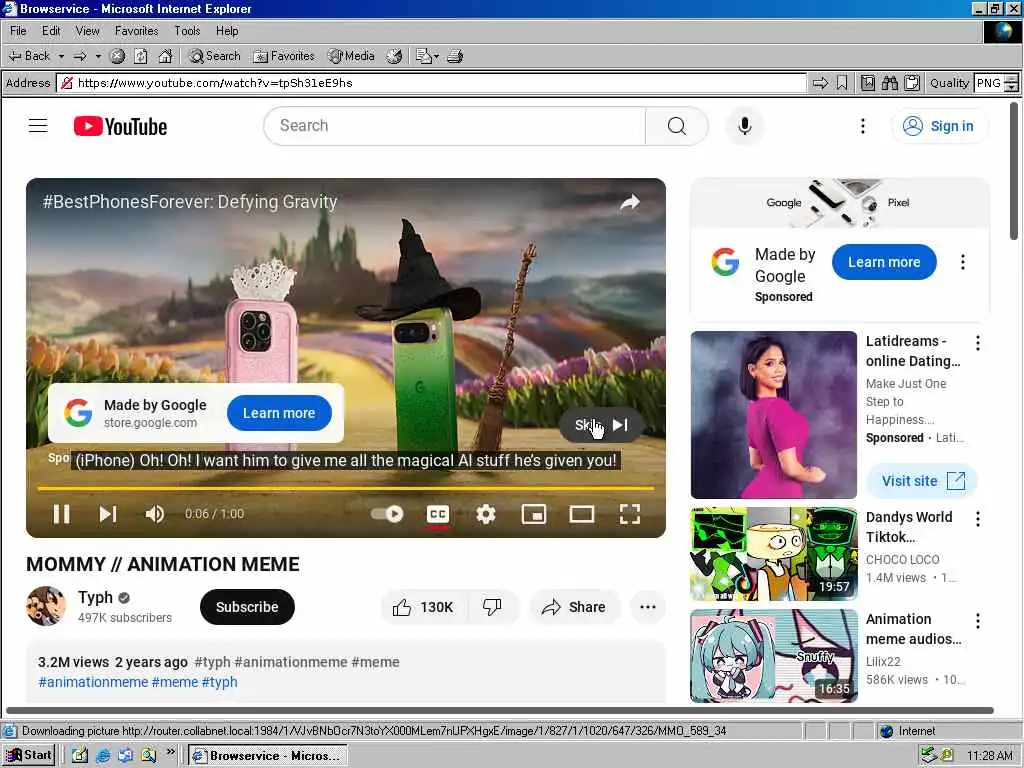Refresh the page using the Refresh icon

(x=141, y=56)
